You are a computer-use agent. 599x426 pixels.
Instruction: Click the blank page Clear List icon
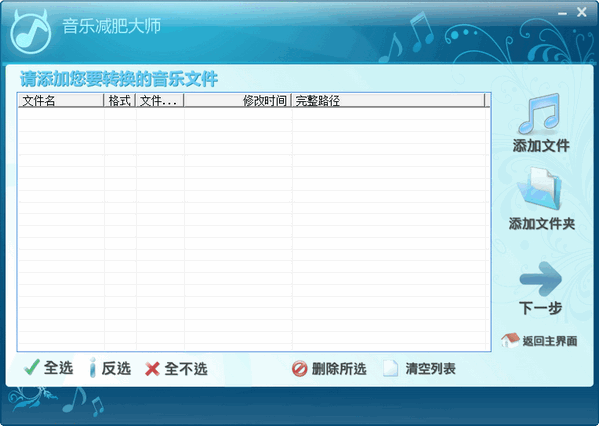[x=390, y=368]
